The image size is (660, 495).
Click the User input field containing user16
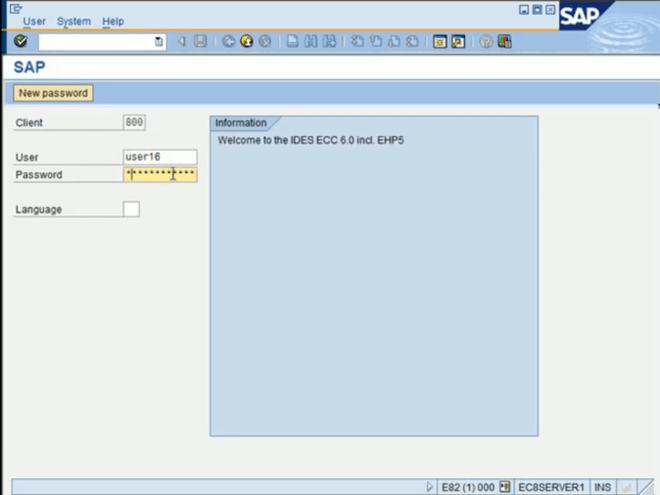pos(160,157)
